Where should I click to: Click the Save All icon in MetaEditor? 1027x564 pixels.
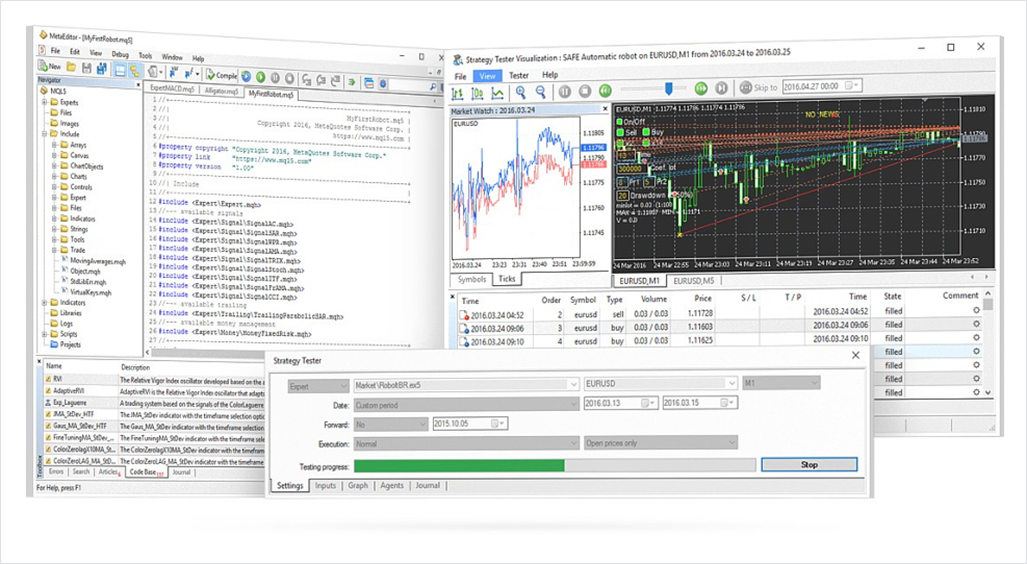pos(102,68)
